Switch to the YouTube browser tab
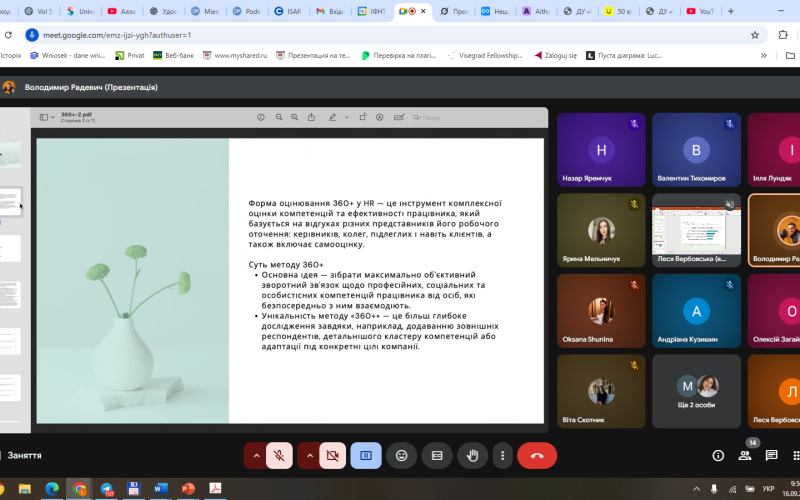 point(703,11)
